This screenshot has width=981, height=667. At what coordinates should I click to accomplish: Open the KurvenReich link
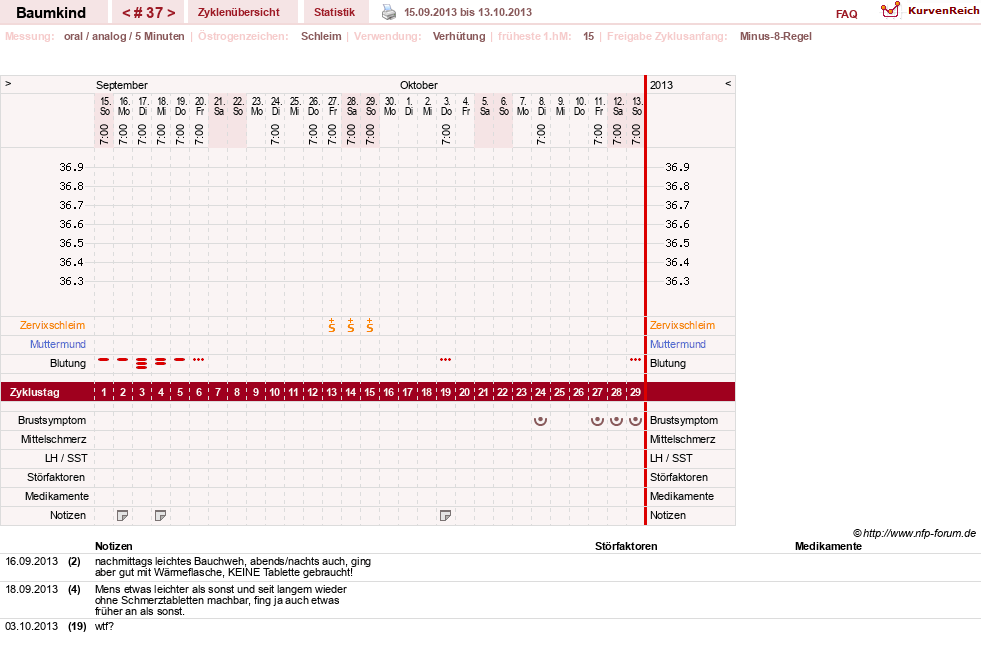(x=943, y=11)
